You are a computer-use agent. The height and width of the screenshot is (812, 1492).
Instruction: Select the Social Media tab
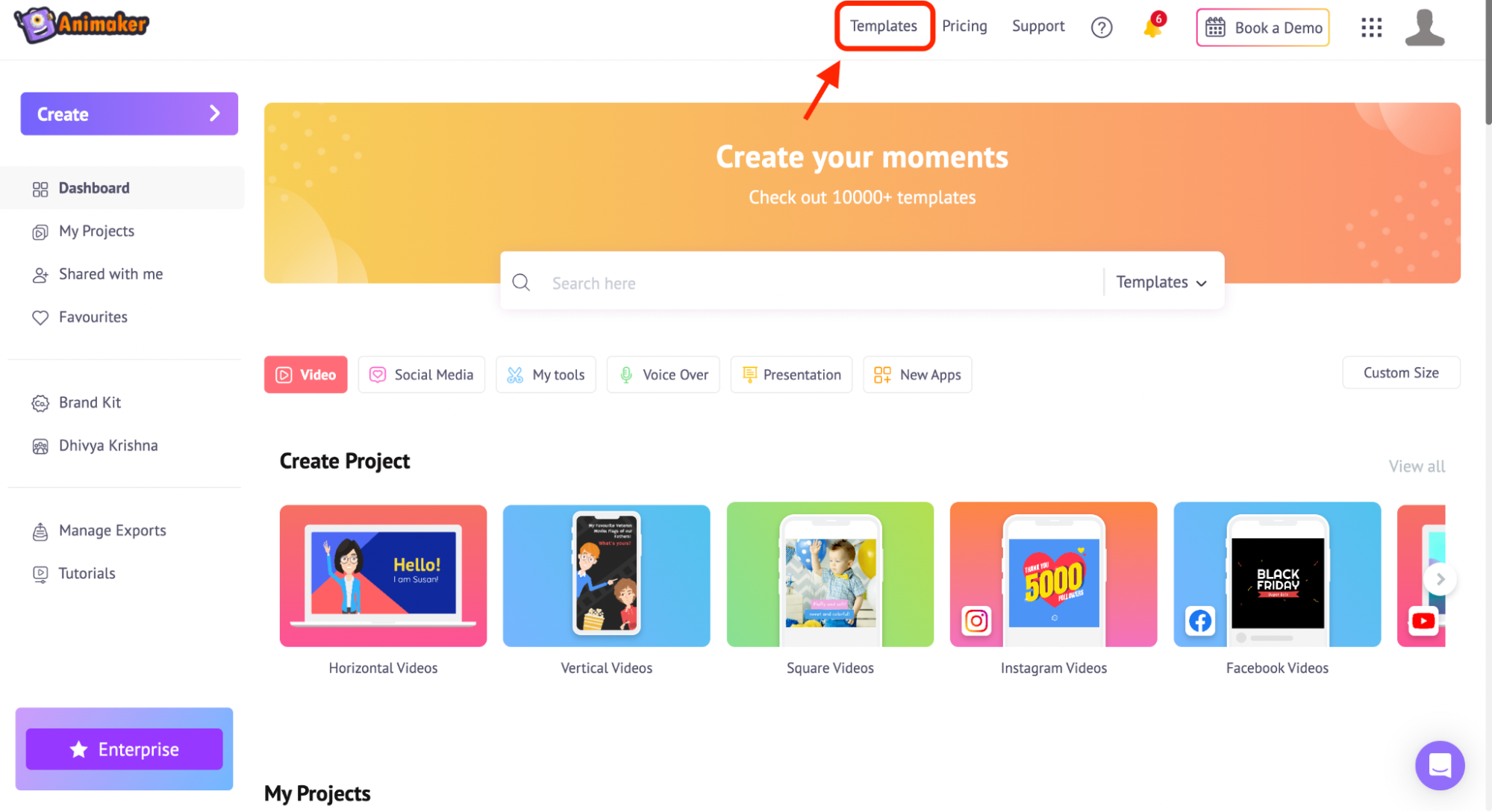tap(421, 374)
